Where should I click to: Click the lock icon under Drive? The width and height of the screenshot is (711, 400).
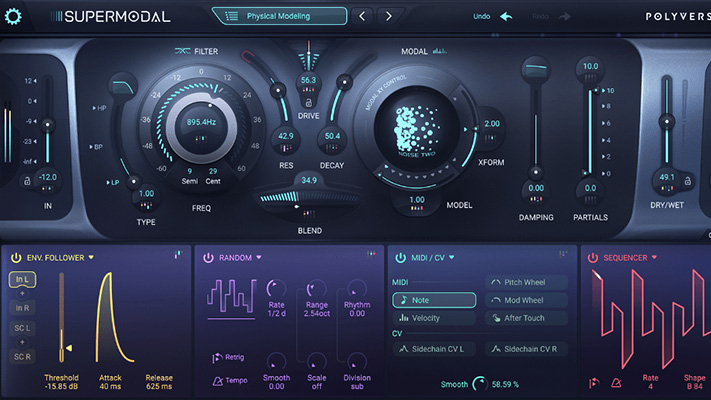(308, 102)
